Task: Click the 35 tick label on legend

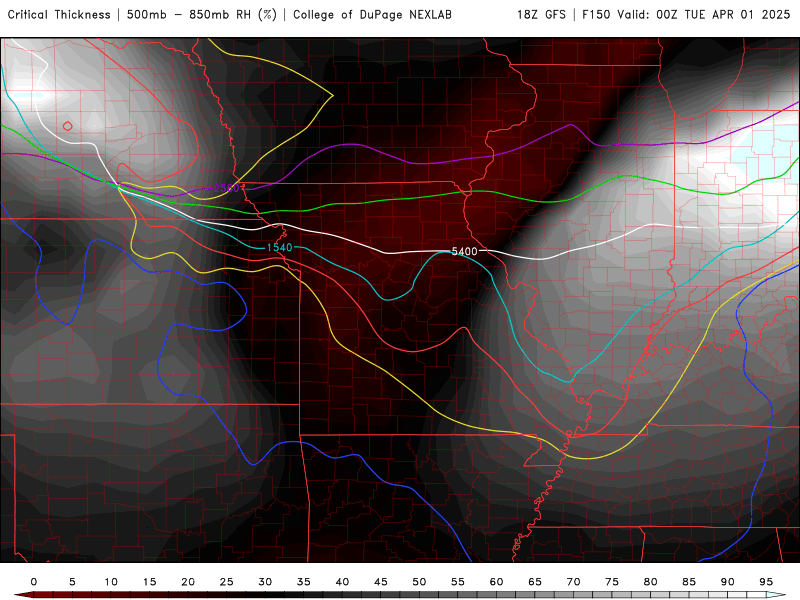Action: [304, 582]
